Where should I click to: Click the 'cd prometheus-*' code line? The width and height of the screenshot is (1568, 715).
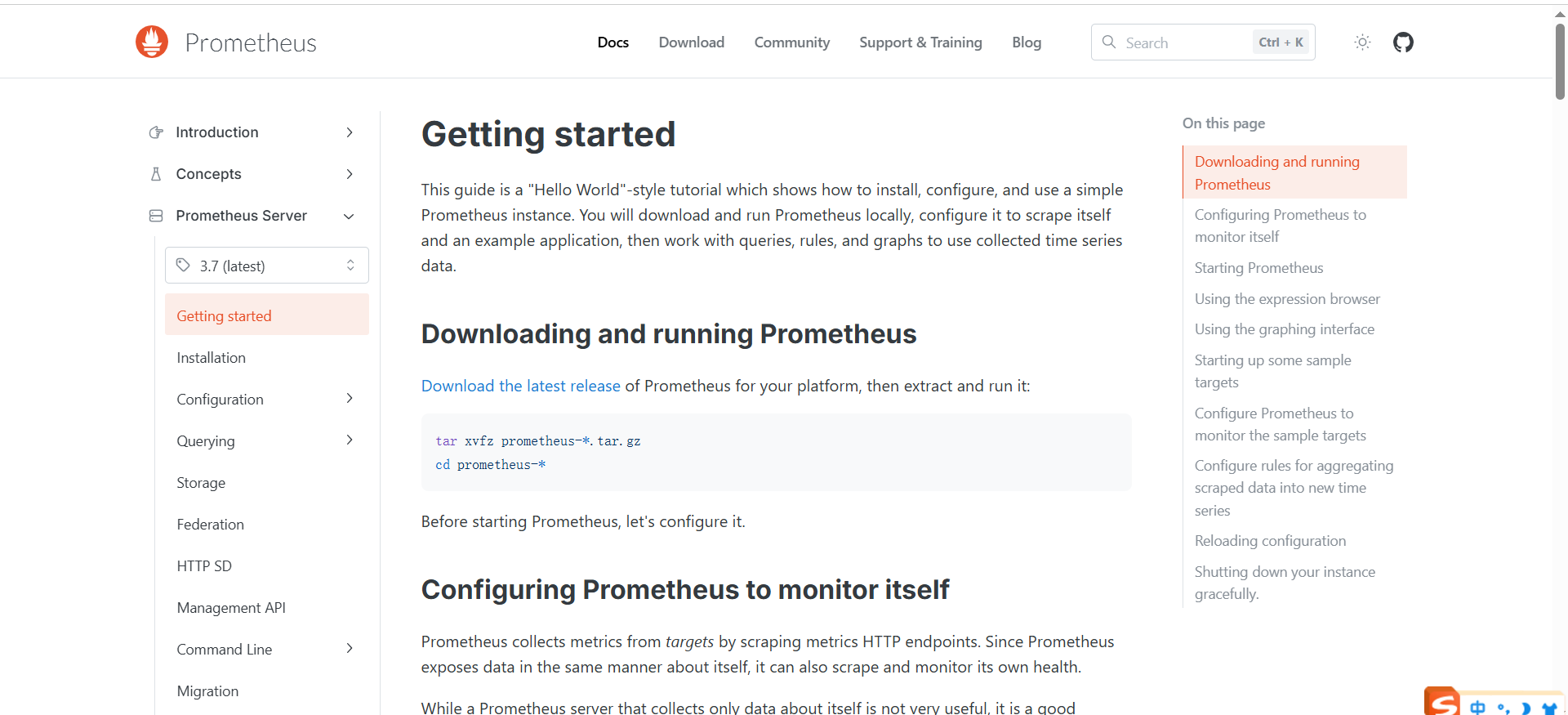(490, 465)
